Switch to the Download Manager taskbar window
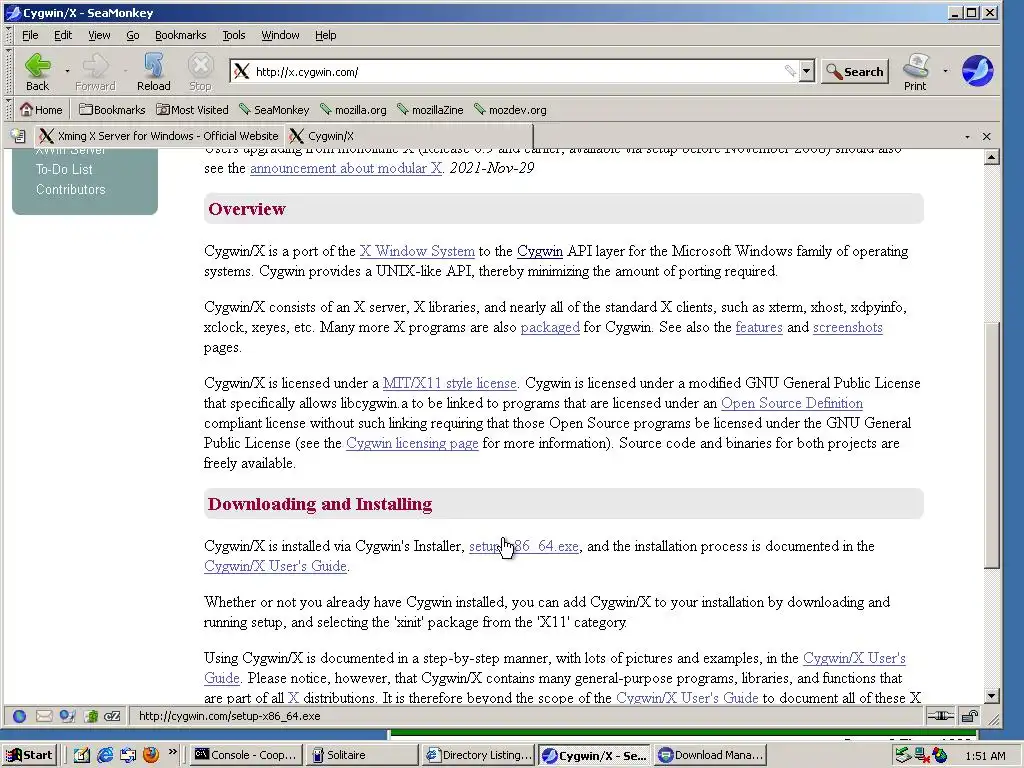The image size is (1024, 768). 710,755
